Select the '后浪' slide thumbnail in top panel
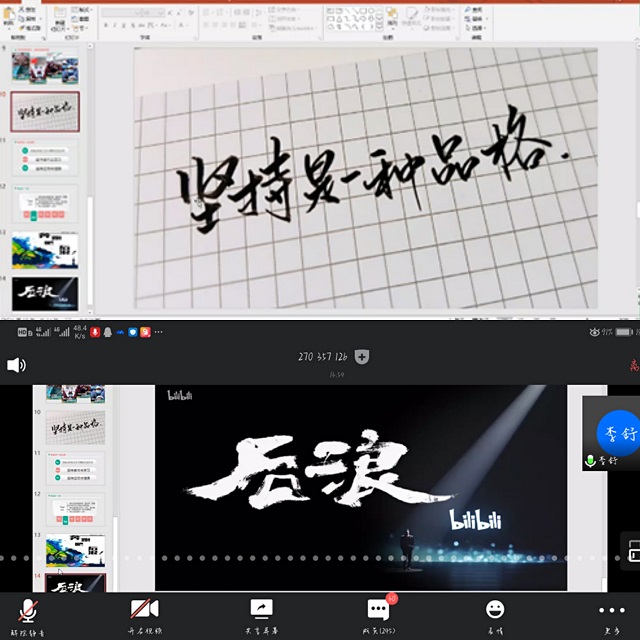The image size is (640, 640). [44, 293]
